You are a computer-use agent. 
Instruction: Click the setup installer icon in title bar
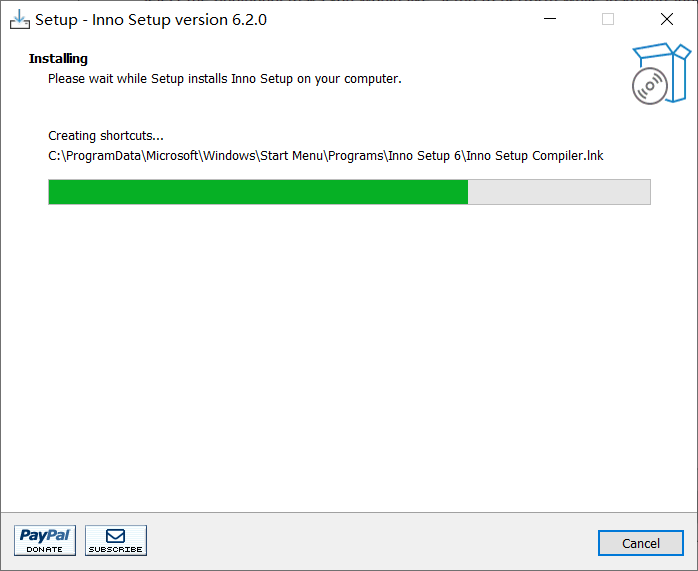tap(20, 20)
